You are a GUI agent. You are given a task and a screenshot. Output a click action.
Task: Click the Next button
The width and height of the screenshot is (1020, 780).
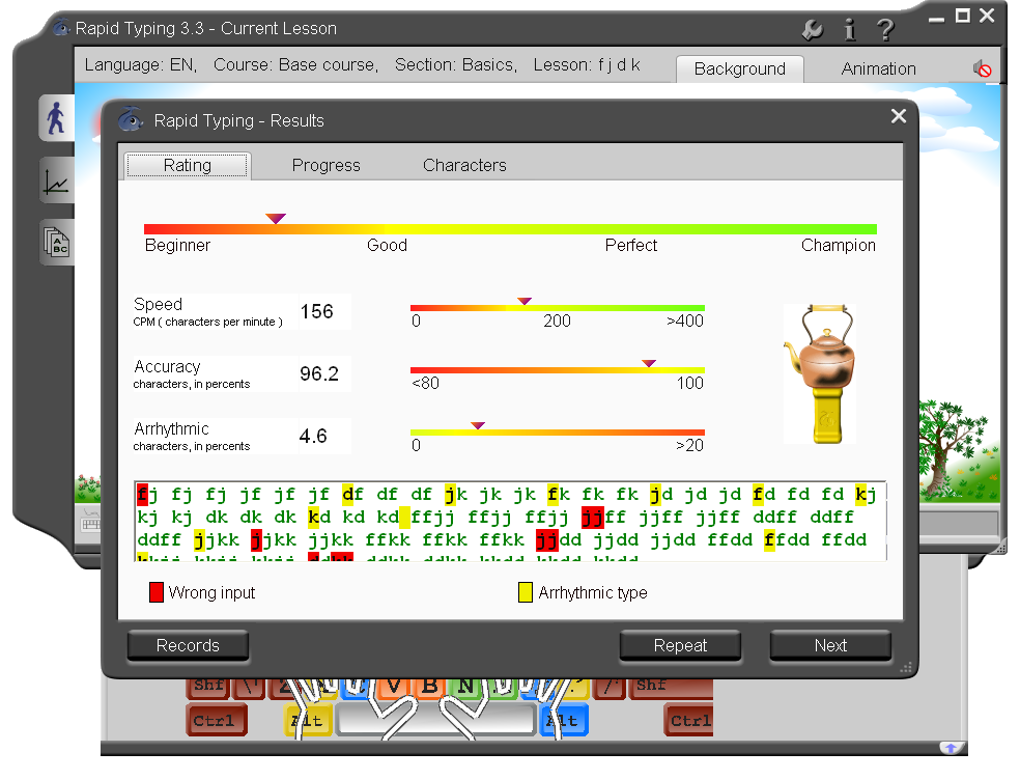tap(831, 645)
